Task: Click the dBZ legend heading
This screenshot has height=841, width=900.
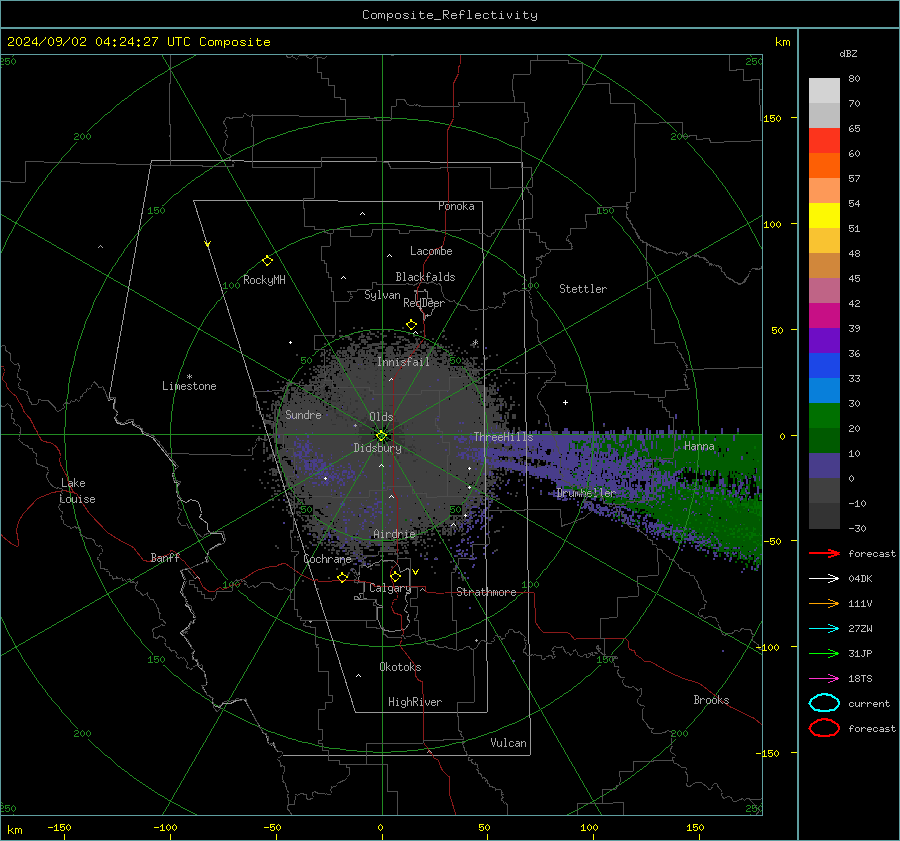Action: 848,54
